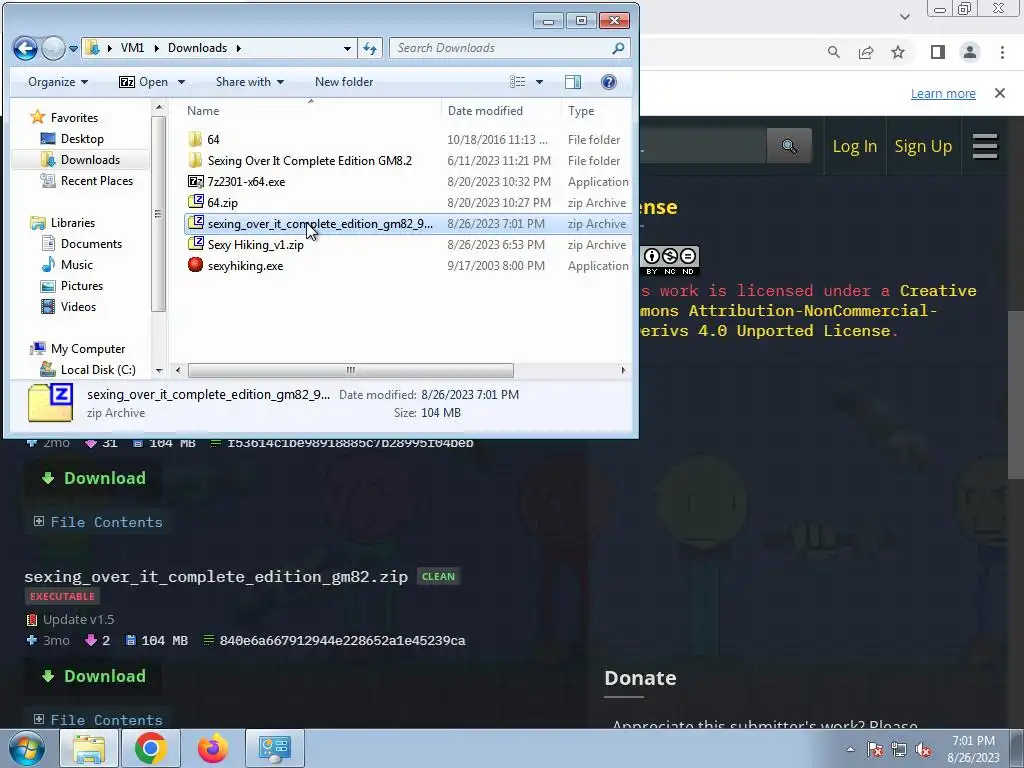The width and height of the screenshot is (1024, 768).
Task: Click the file list scroll right arrow
Action: pos(622,370)
